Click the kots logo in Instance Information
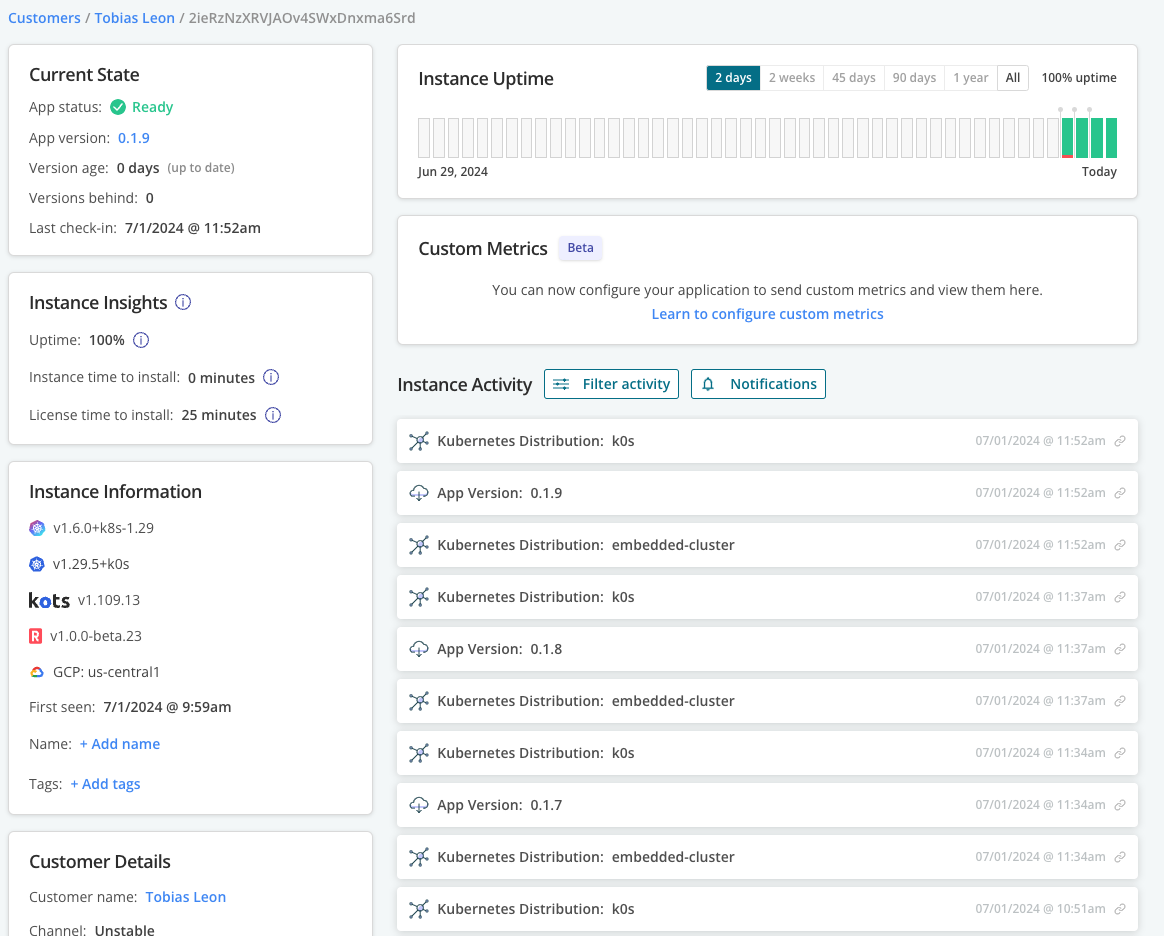The width and height of the screenshot is (1164, 936). [x=49, y=600]
